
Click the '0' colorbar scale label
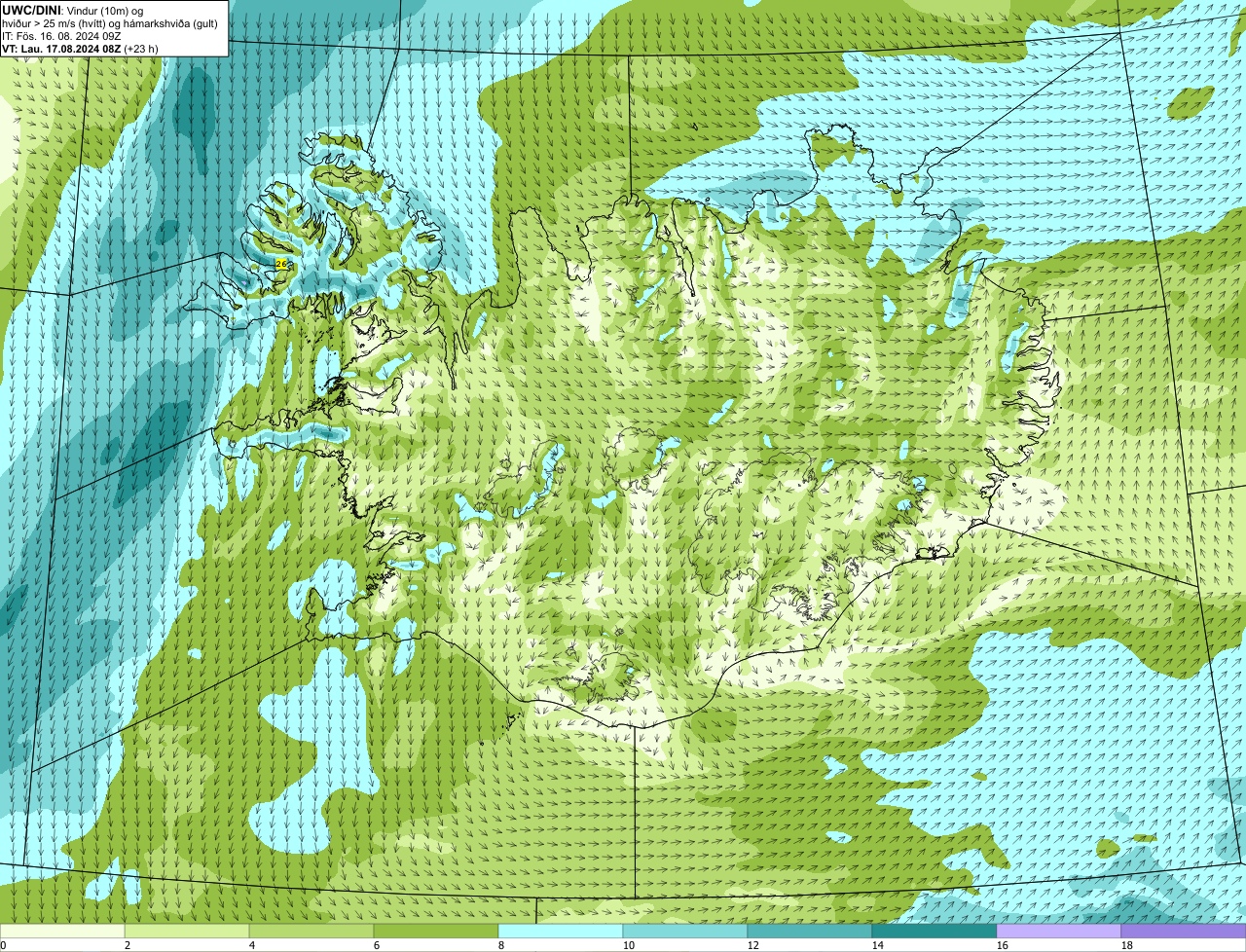pos(3,945)
